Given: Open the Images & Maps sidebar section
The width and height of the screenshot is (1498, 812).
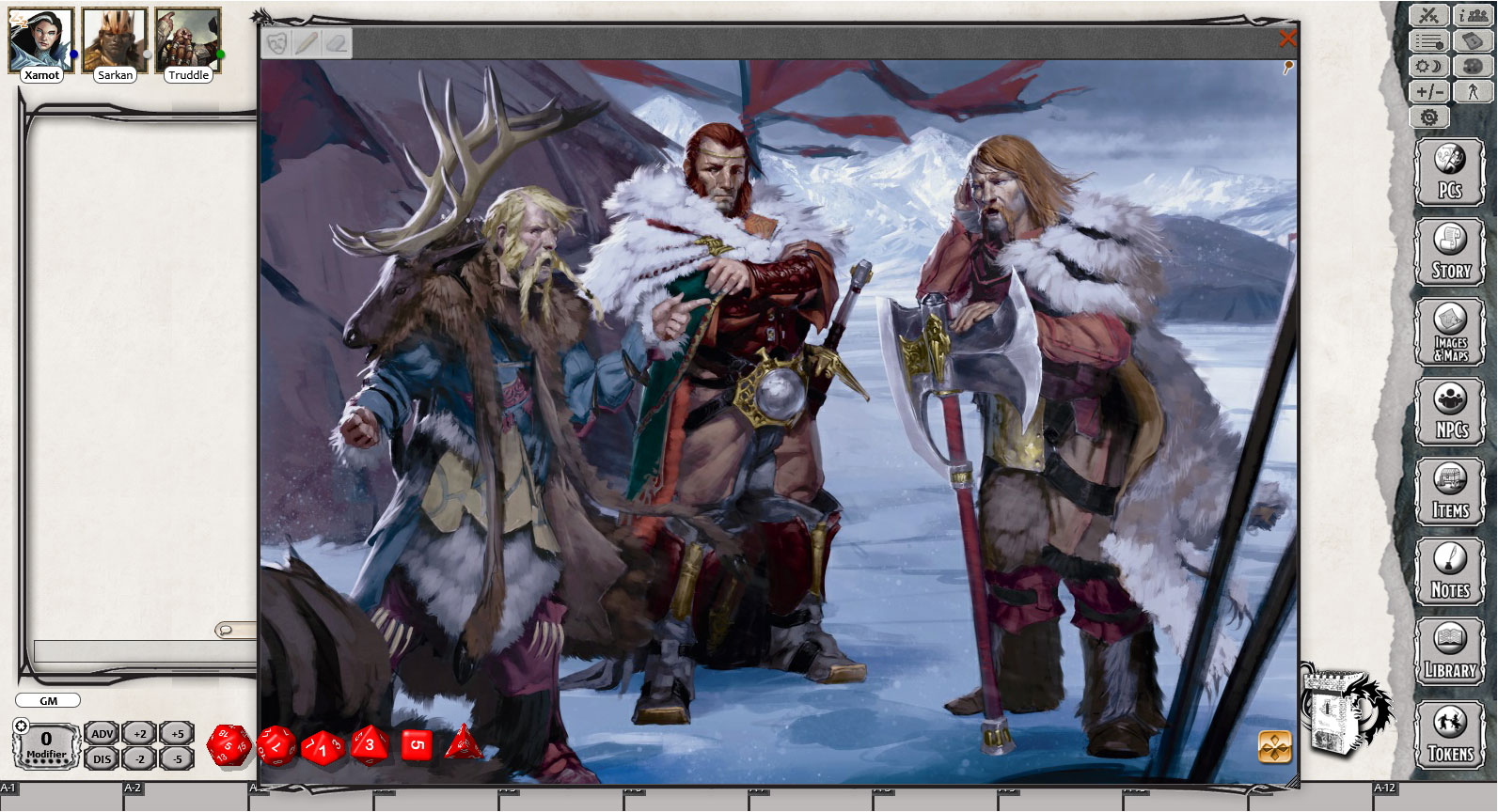Looking at the screenshot, I should pos(1450,332).
